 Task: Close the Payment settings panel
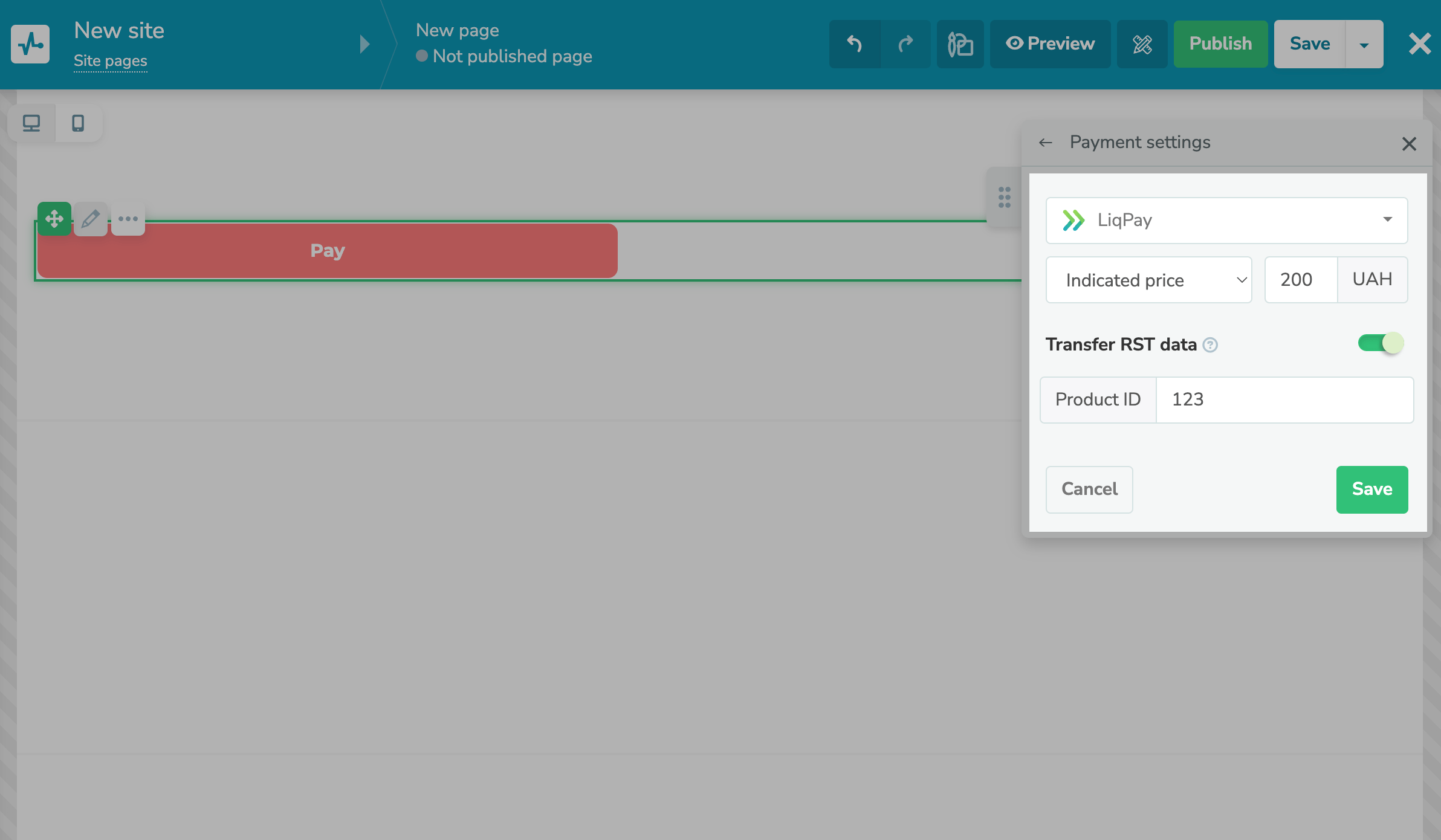coord(1409,144)
